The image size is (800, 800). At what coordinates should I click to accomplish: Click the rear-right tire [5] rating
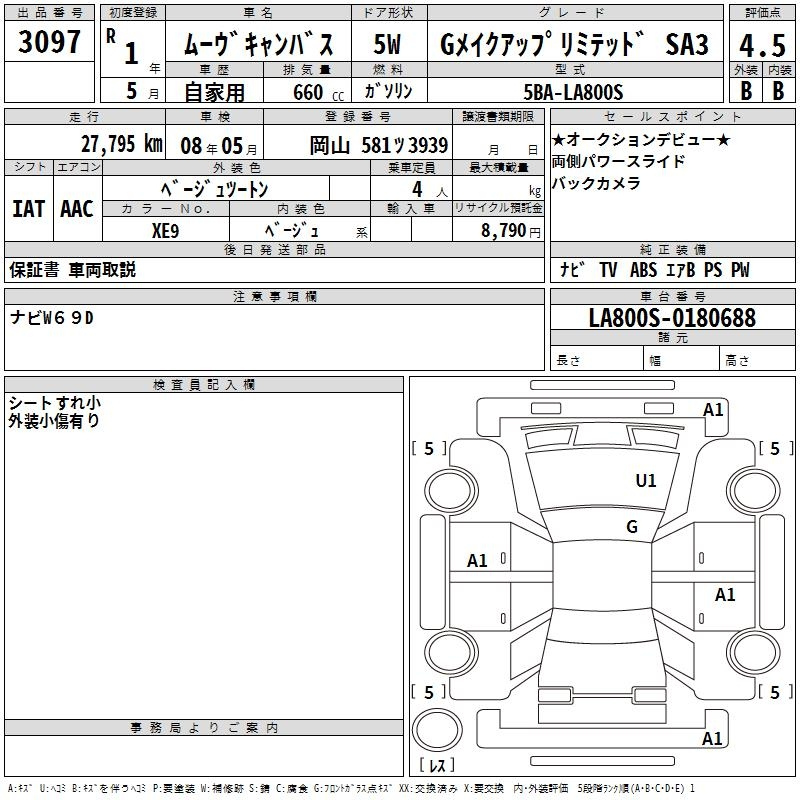coord(775,692)
